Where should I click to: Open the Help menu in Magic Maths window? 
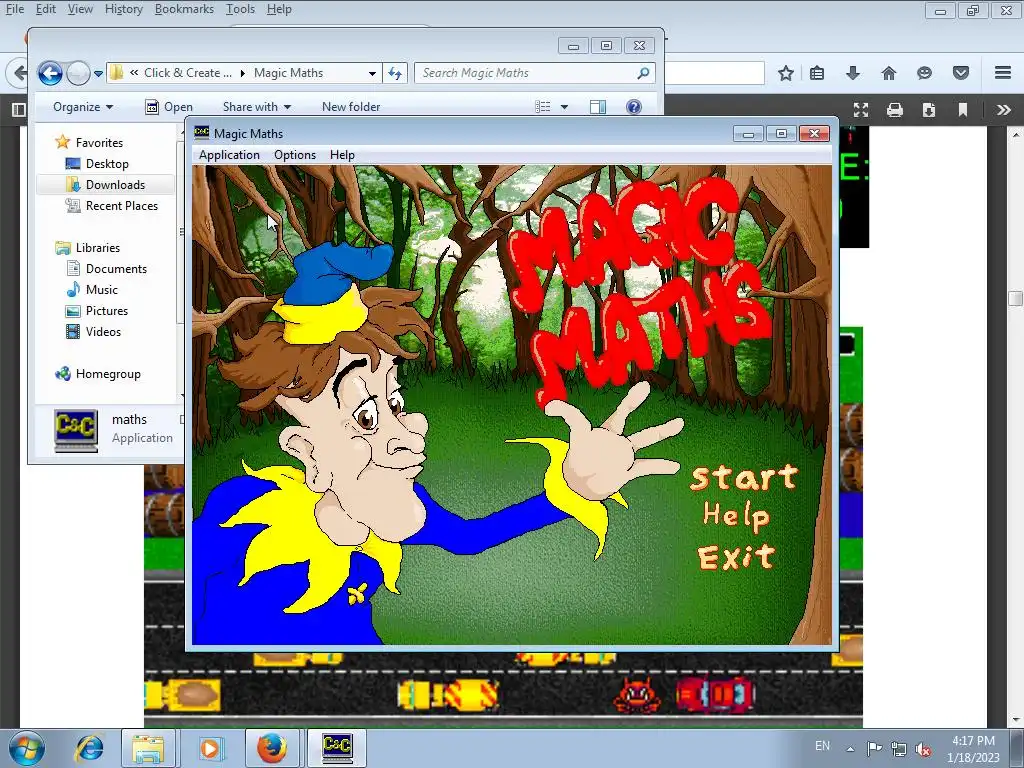(x=342, y=155)
